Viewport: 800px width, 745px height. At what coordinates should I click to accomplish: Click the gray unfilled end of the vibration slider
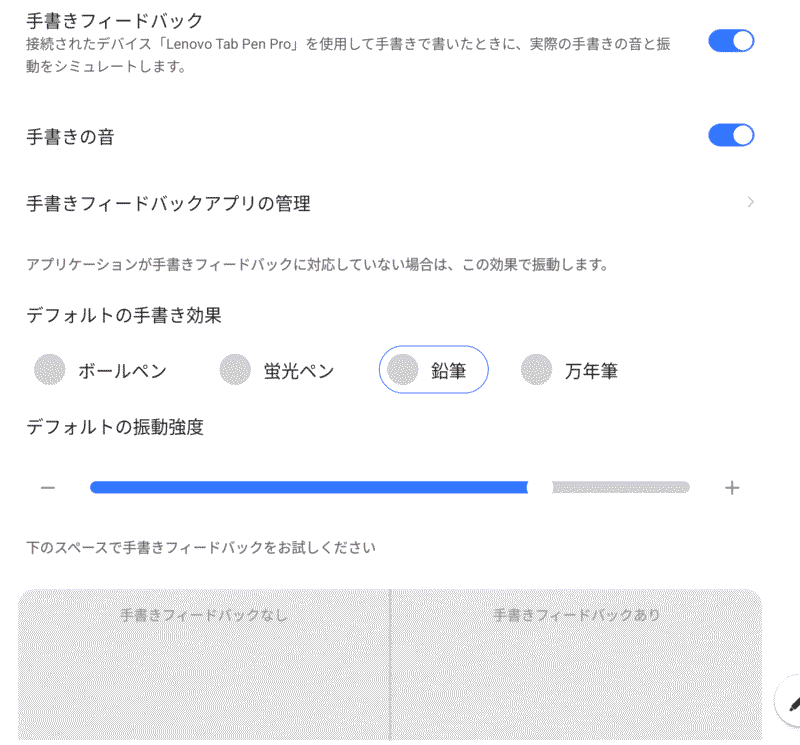click(621, 487)
